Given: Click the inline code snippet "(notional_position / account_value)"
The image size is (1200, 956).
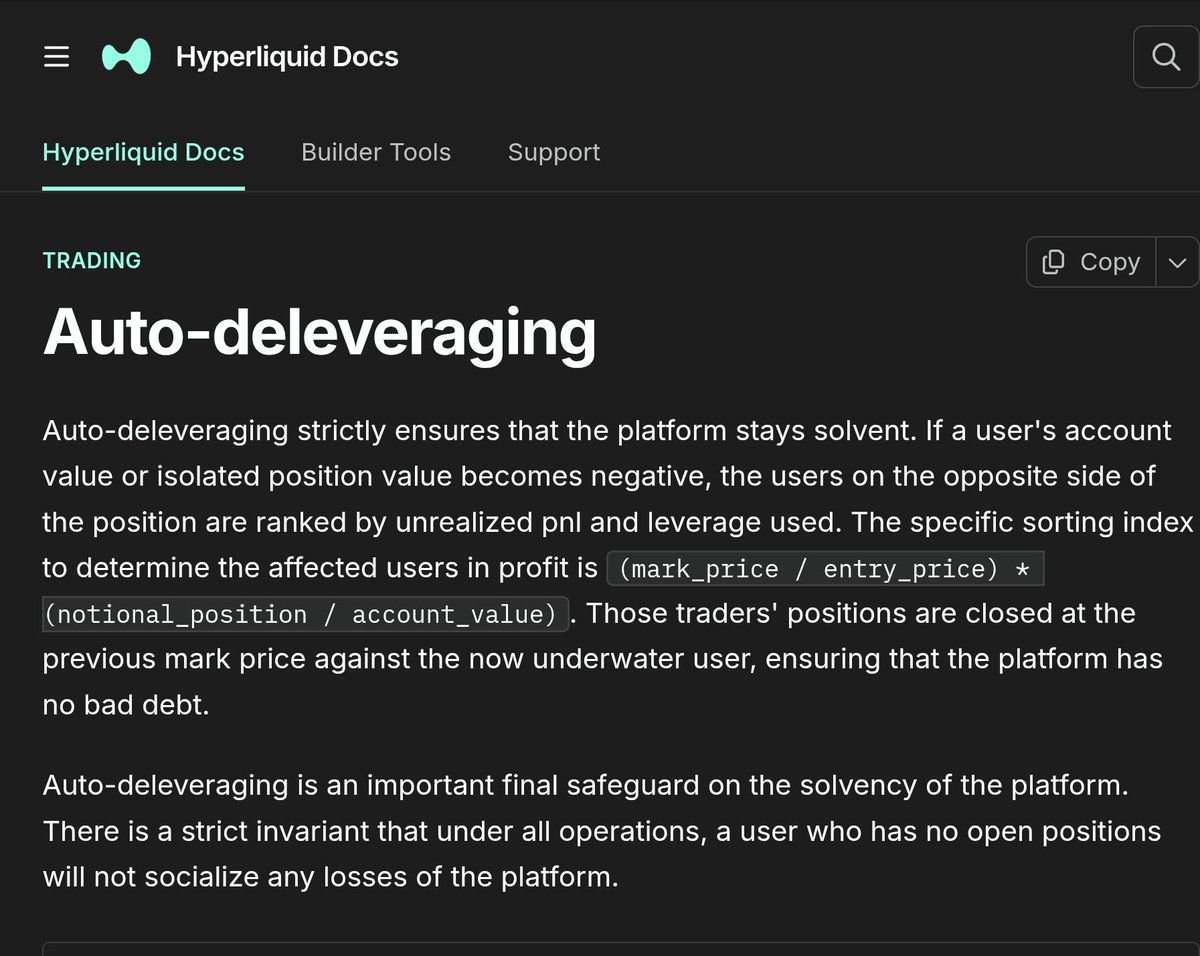Looking at the screenshot, I should pyautogui.click(x=306, y=614).
